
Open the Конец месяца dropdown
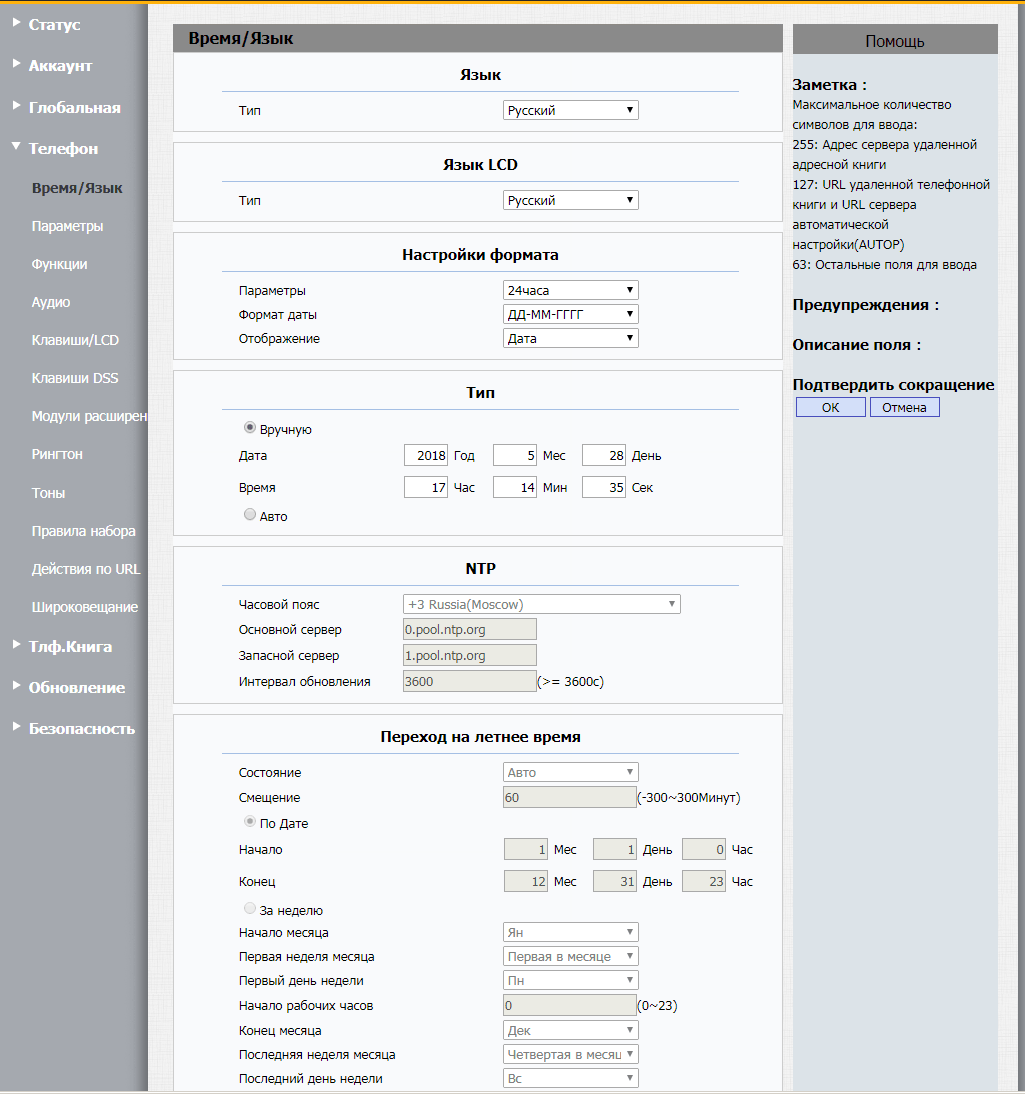570,1031
